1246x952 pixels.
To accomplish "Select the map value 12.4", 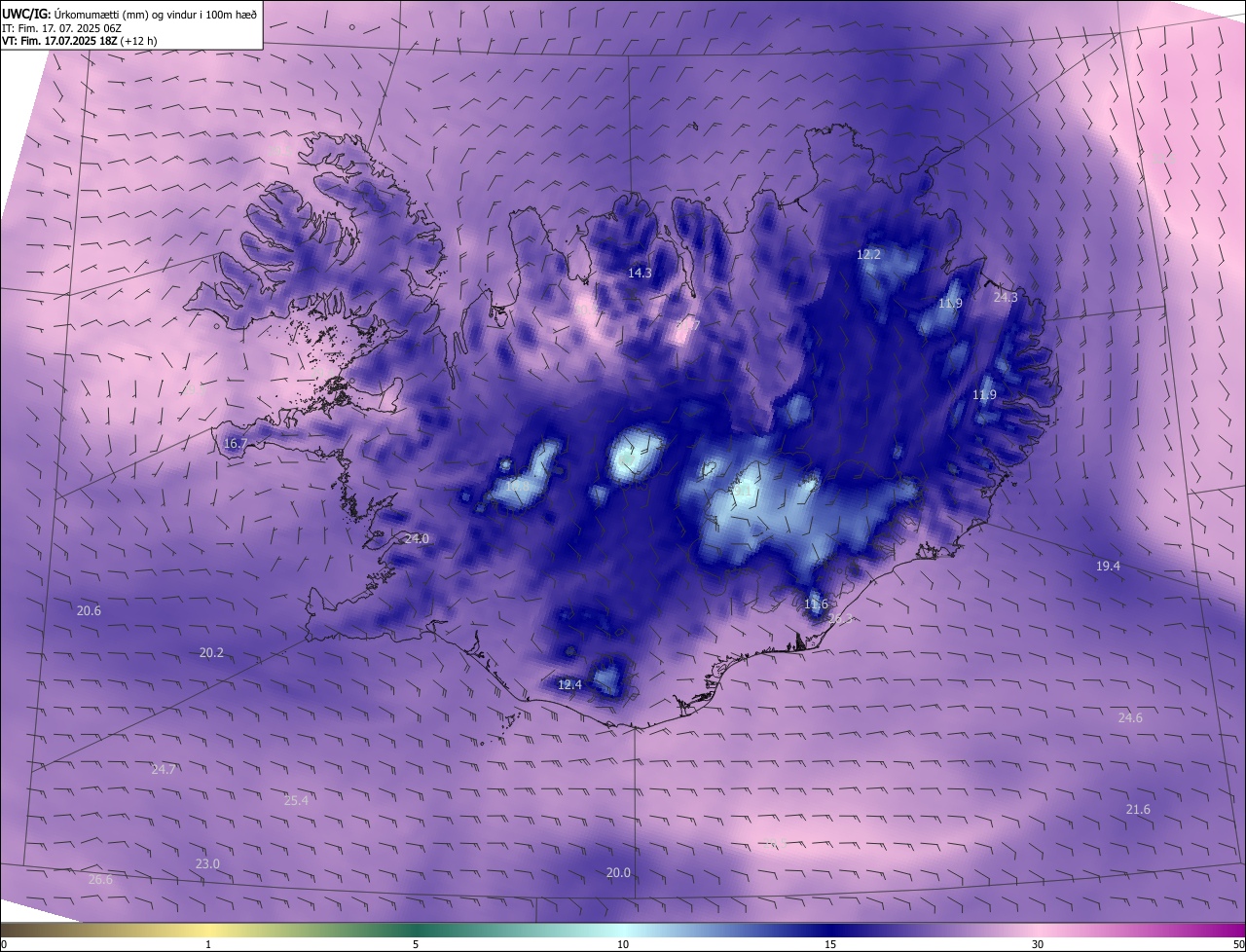I will (x=569, y=685).
